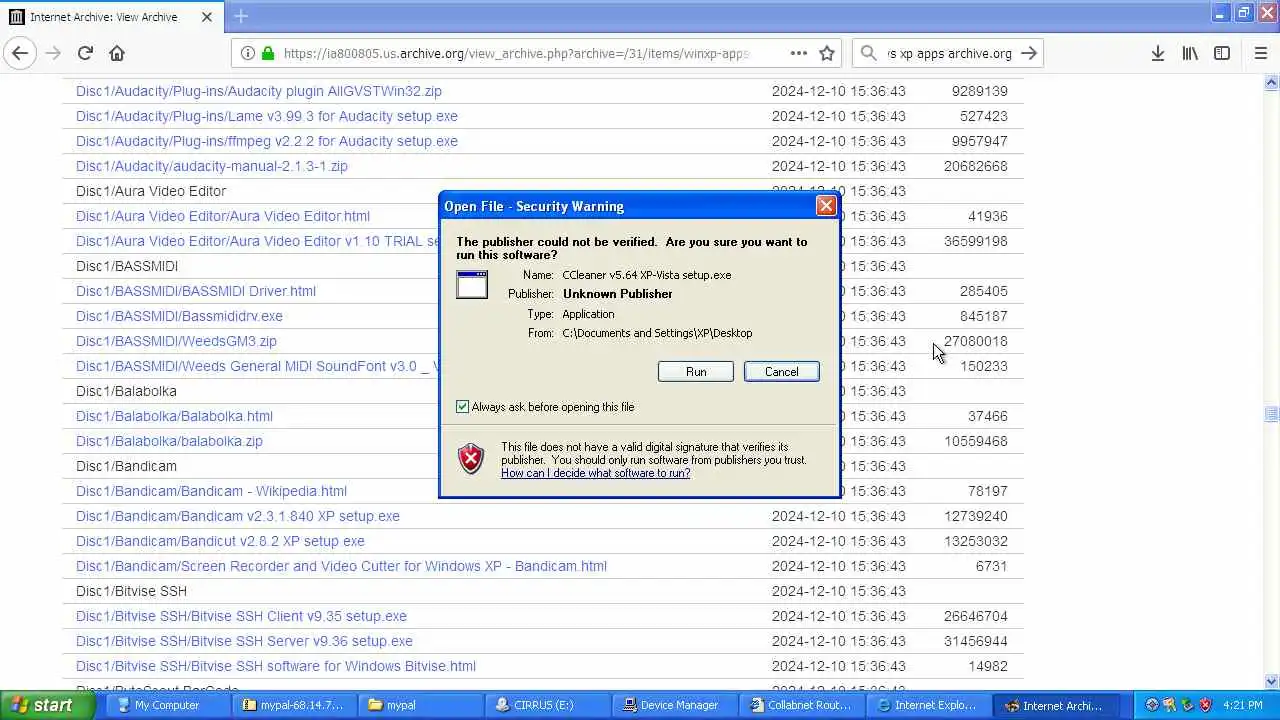The width and height of the screenshot is (1280, 720).
Task: Reload the current page
Action: (x=85, y=54)
